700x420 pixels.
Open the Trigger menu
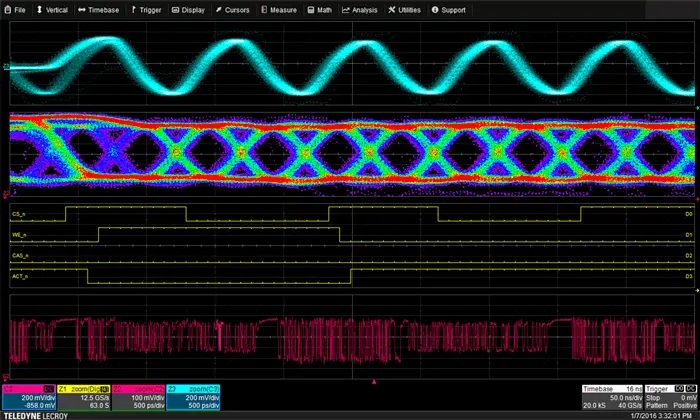click(x=147, y=10)
